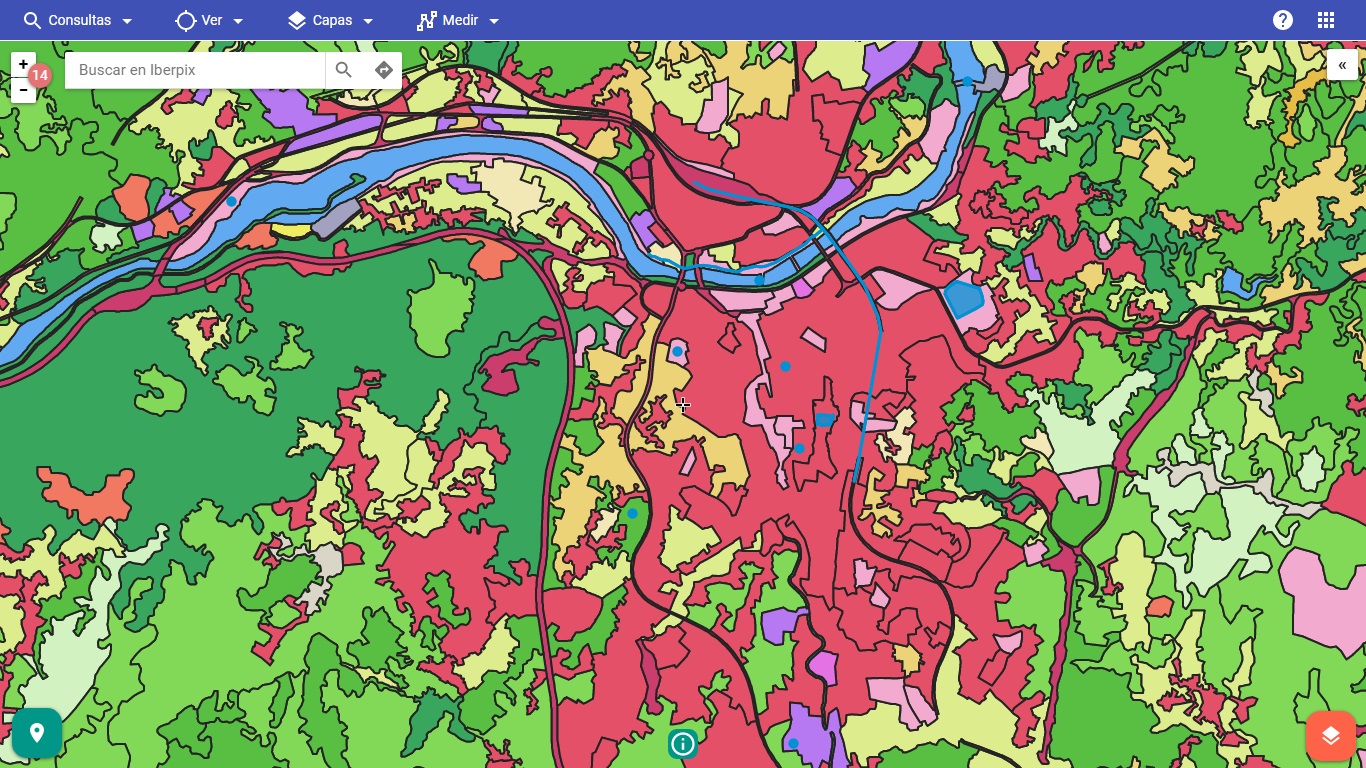
Task: Open the Consultas menu
Action: pos(78,20)
